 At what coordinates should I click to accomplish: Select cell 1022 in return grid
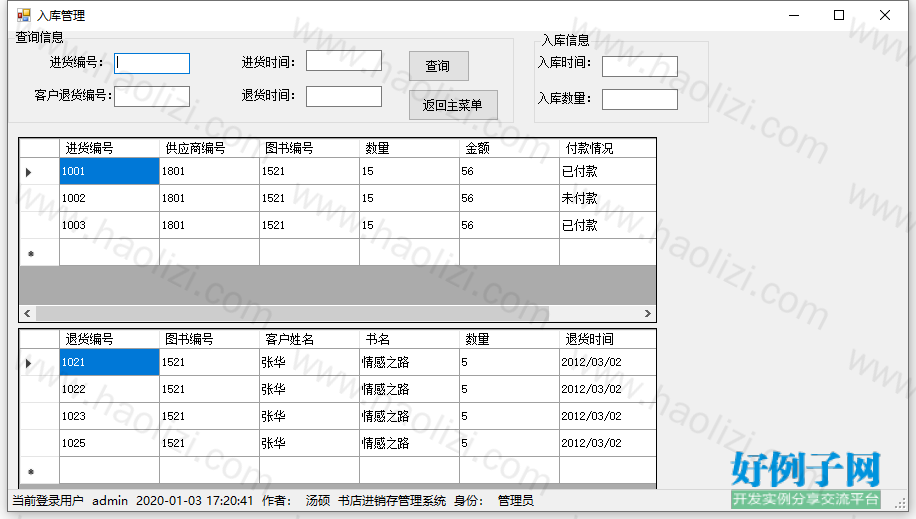pyautogui.click(x=109, y=389)
